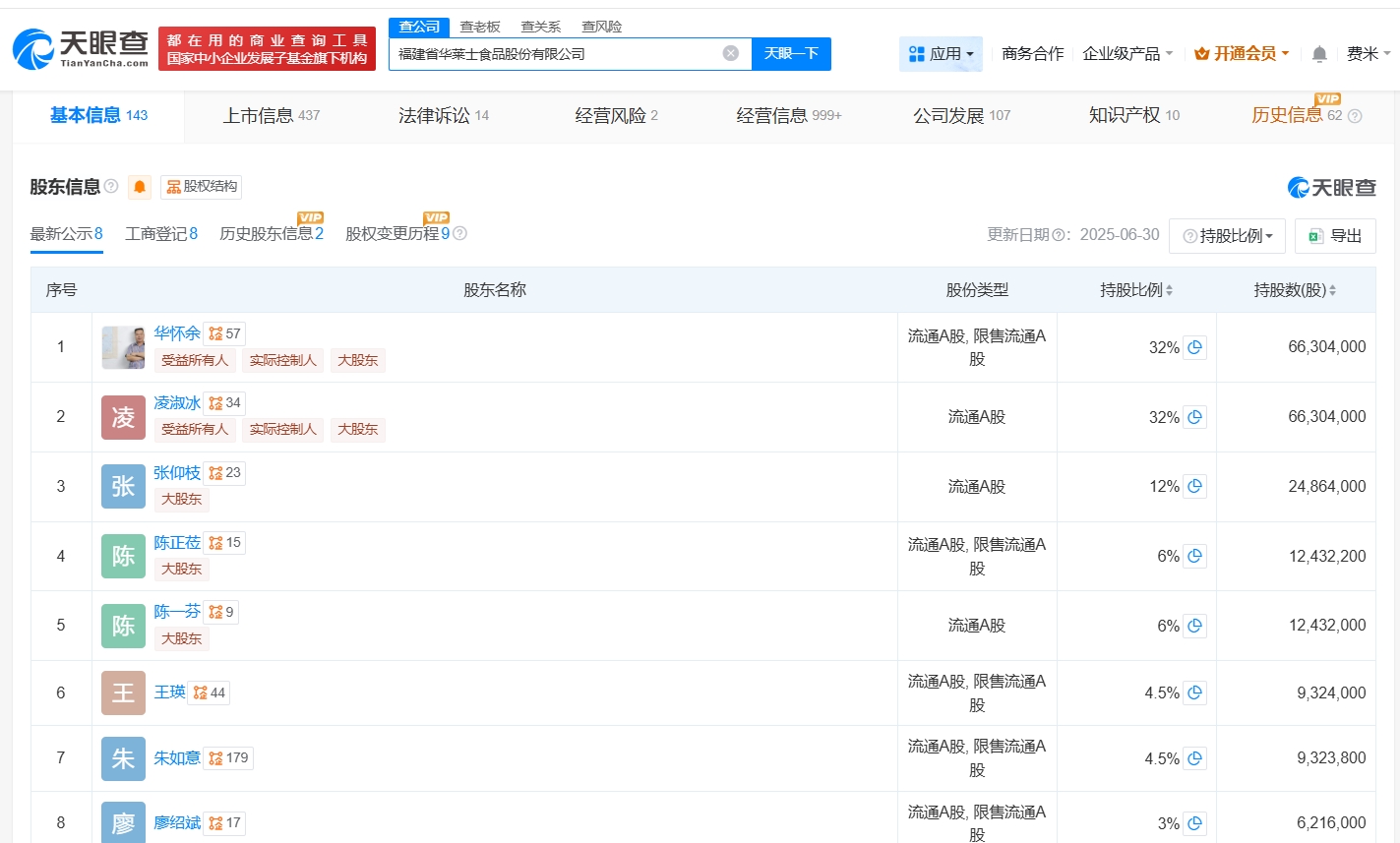
Task: Click the 天眼一下 search button
Action: tap(791, 53)
